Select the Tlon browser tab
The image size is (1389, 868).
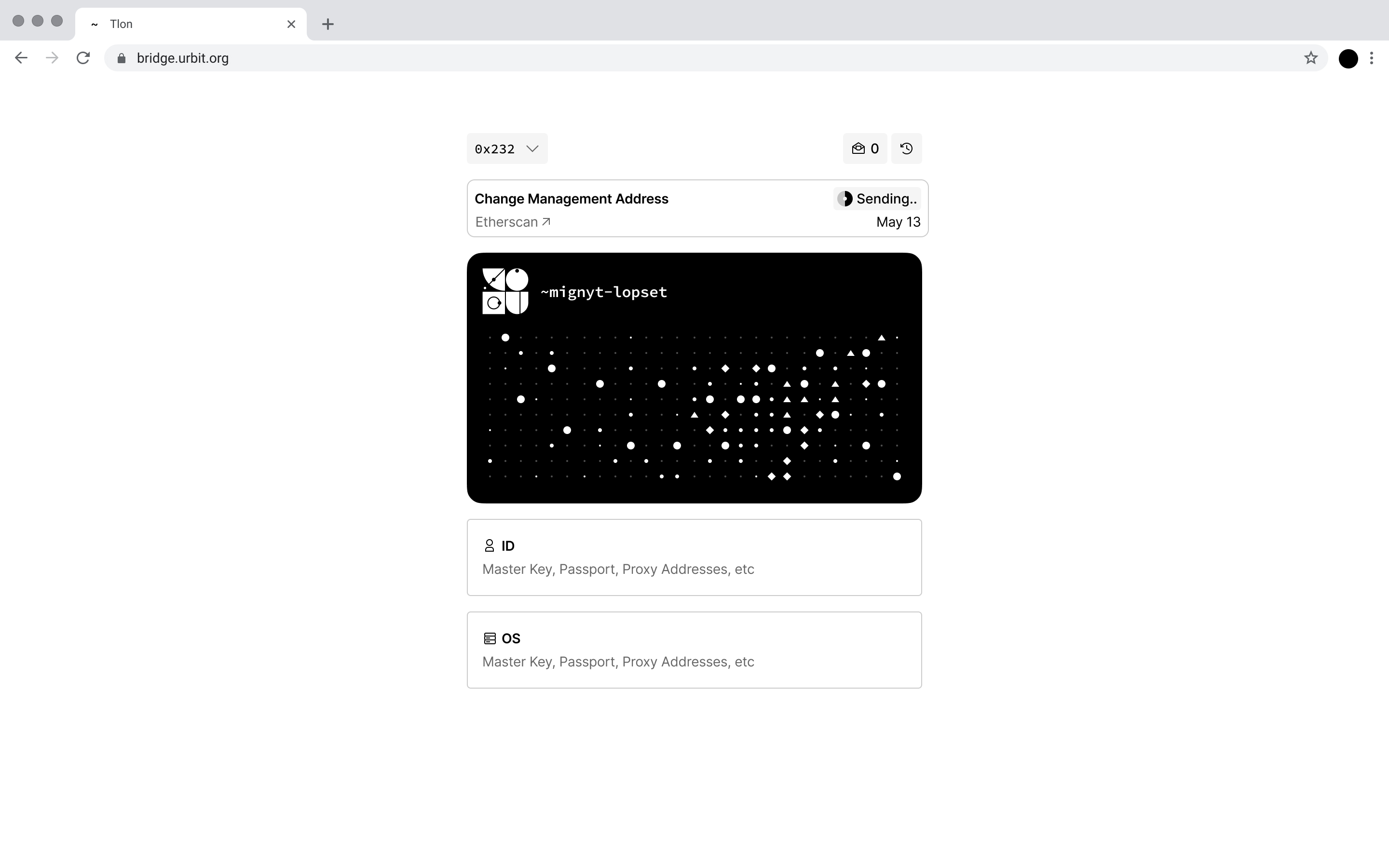pyautogui.click(x=172, y=24)
